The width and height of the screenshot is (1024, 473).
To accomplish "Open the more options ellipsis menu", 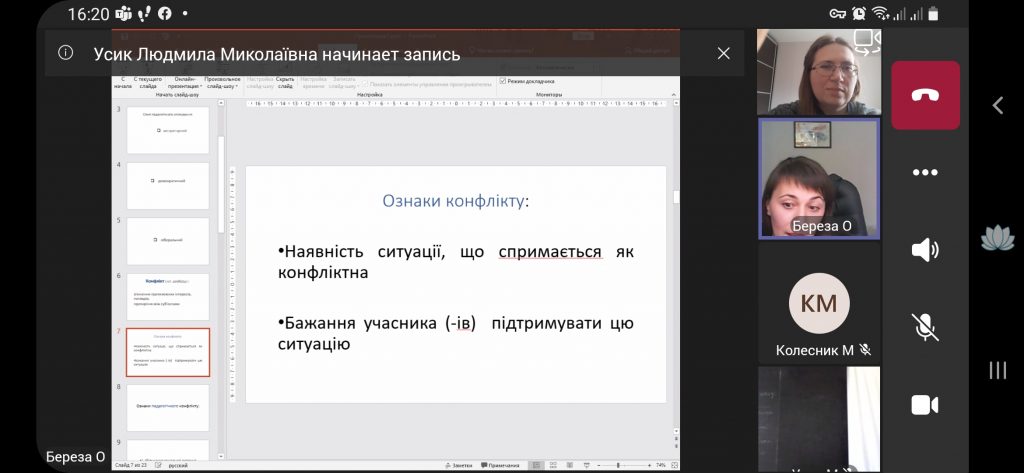I will 925,172.
